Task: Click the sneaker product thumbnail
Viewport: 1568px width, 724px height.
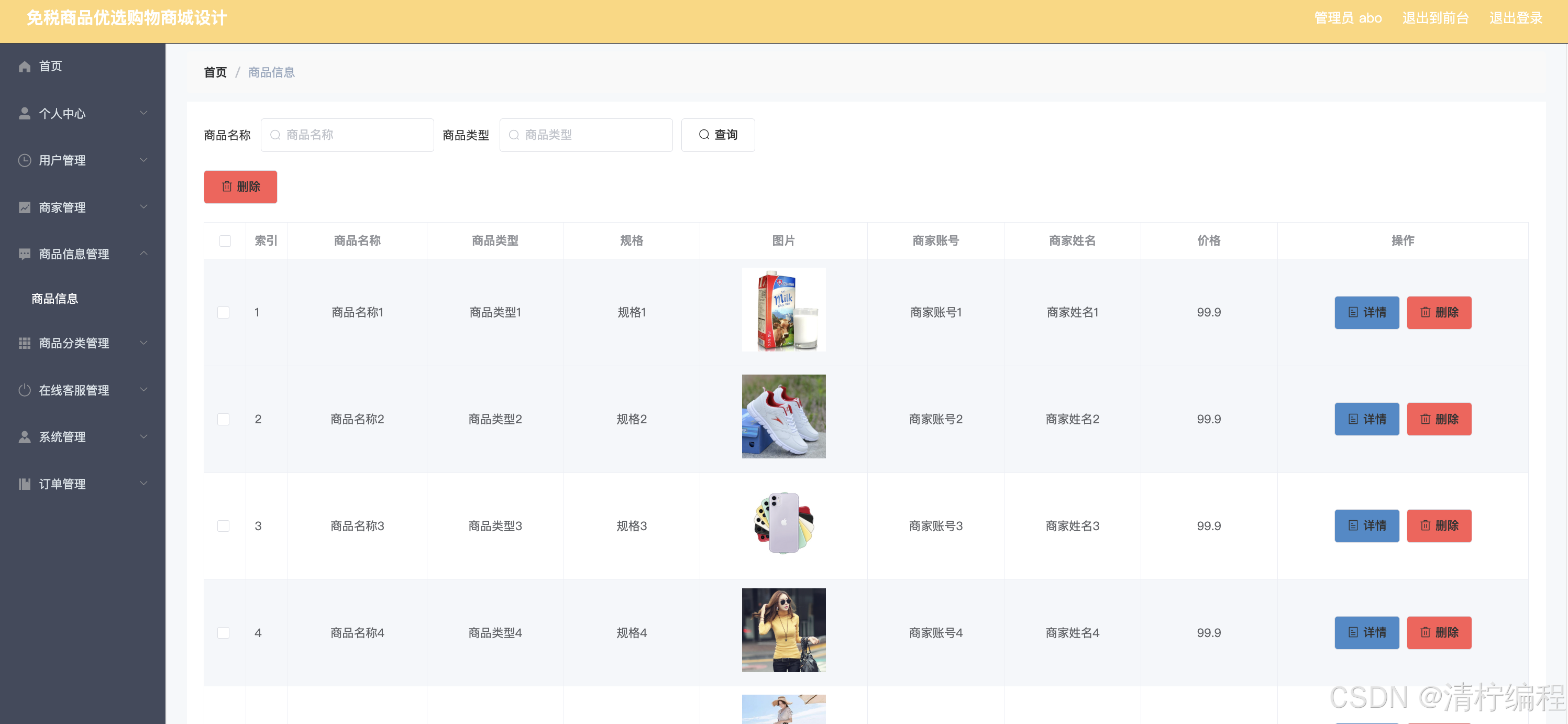Action: pyautogui.click(x=783, y=416)
